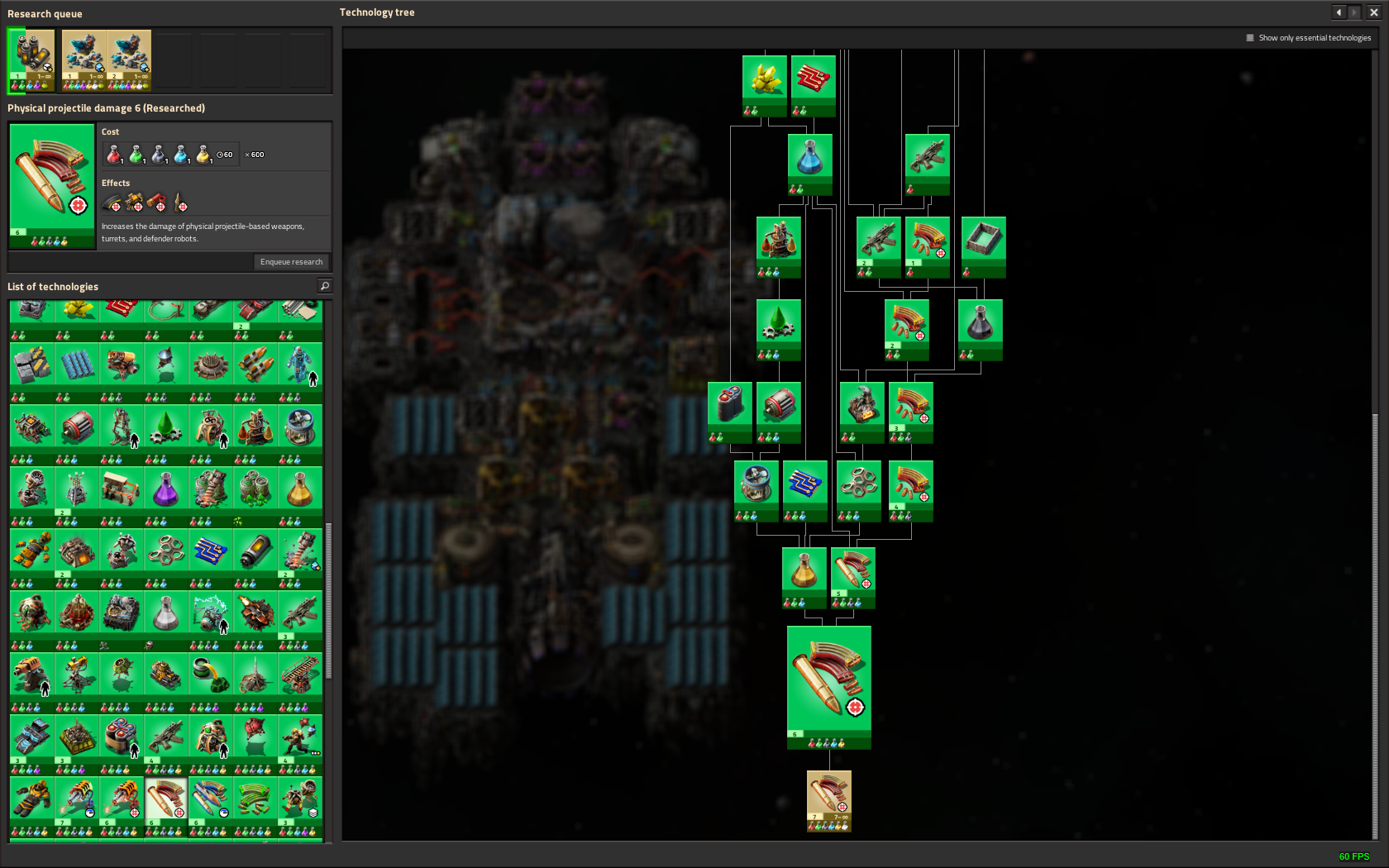Viewport: 1389px width, 868px height.
Task: Pick Weapon shooting speed 6 in list
Action: (x=211, y=805)
